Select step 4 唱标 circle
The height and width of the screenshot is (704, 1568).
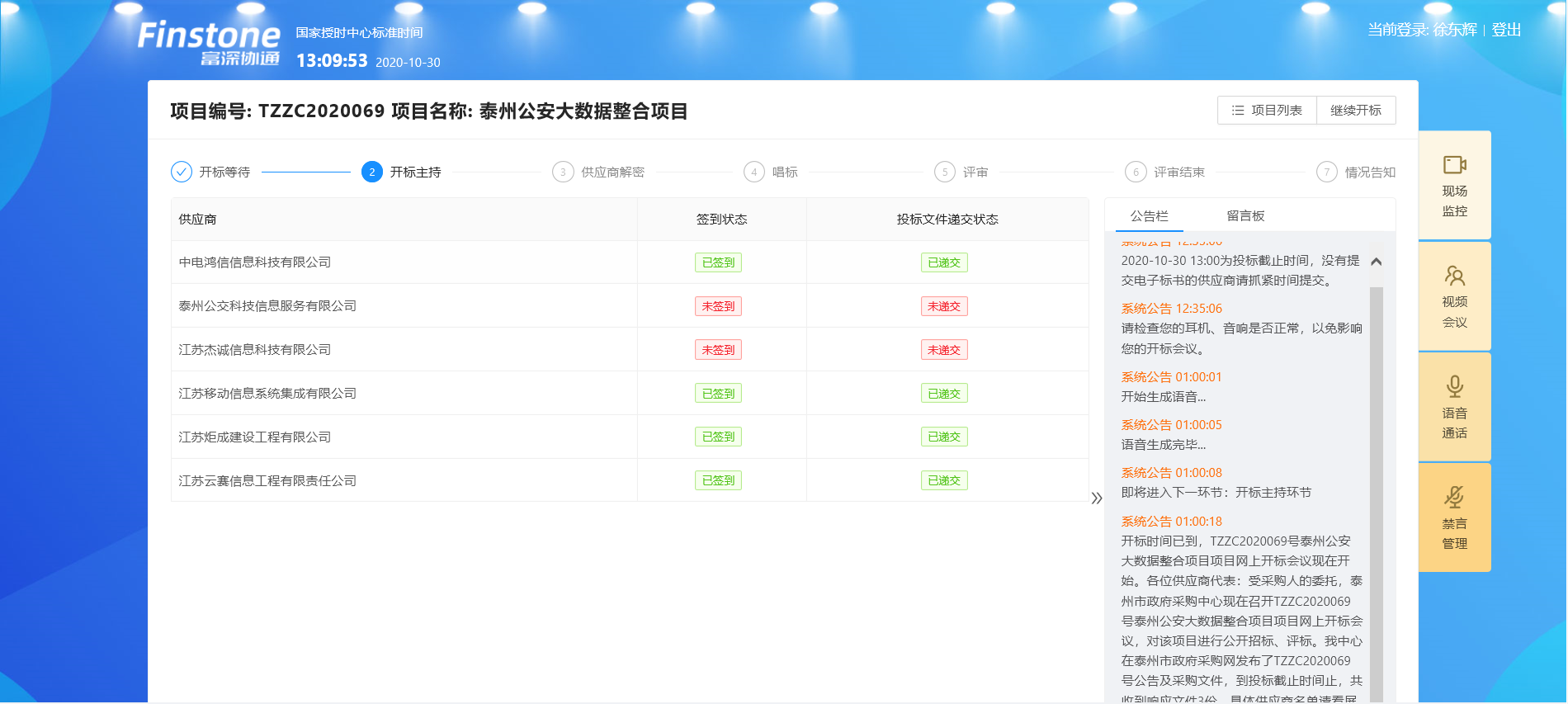[x=753, y=172]
